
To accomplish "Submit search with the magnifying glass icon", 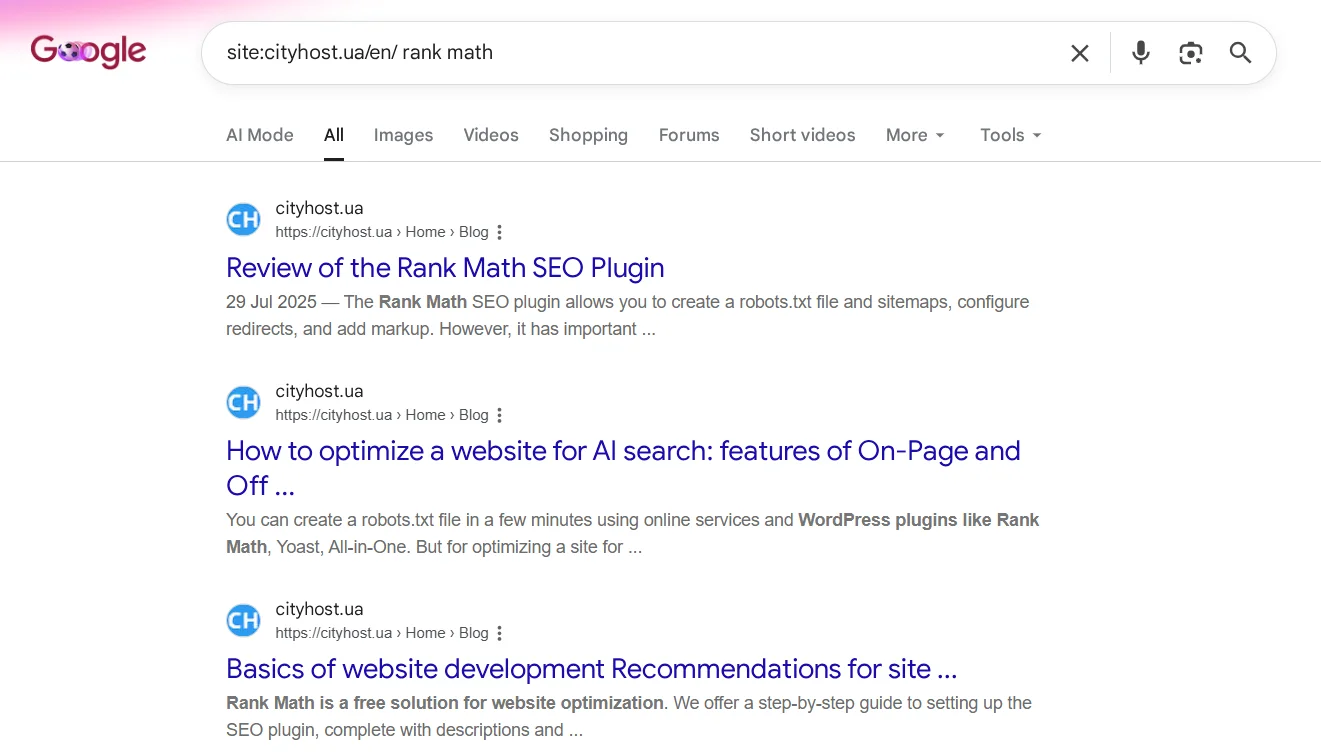I will point(1241,53).
